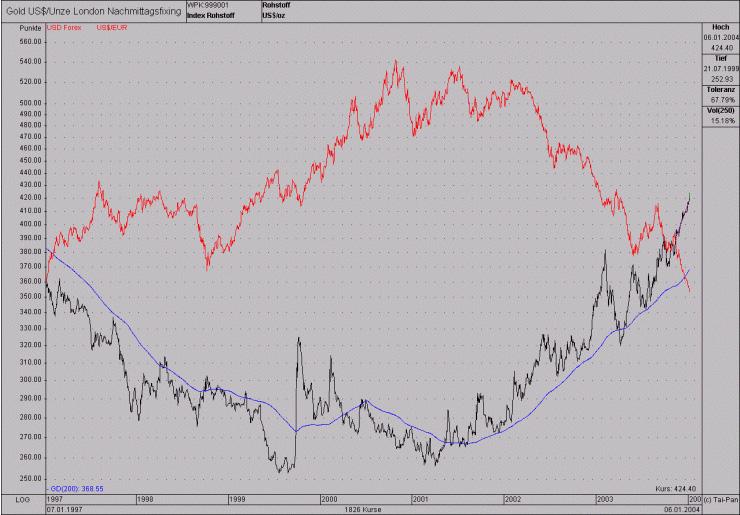Click the Index Rohstoff header cell
740x515 pixels.
[x=210, y=16]
